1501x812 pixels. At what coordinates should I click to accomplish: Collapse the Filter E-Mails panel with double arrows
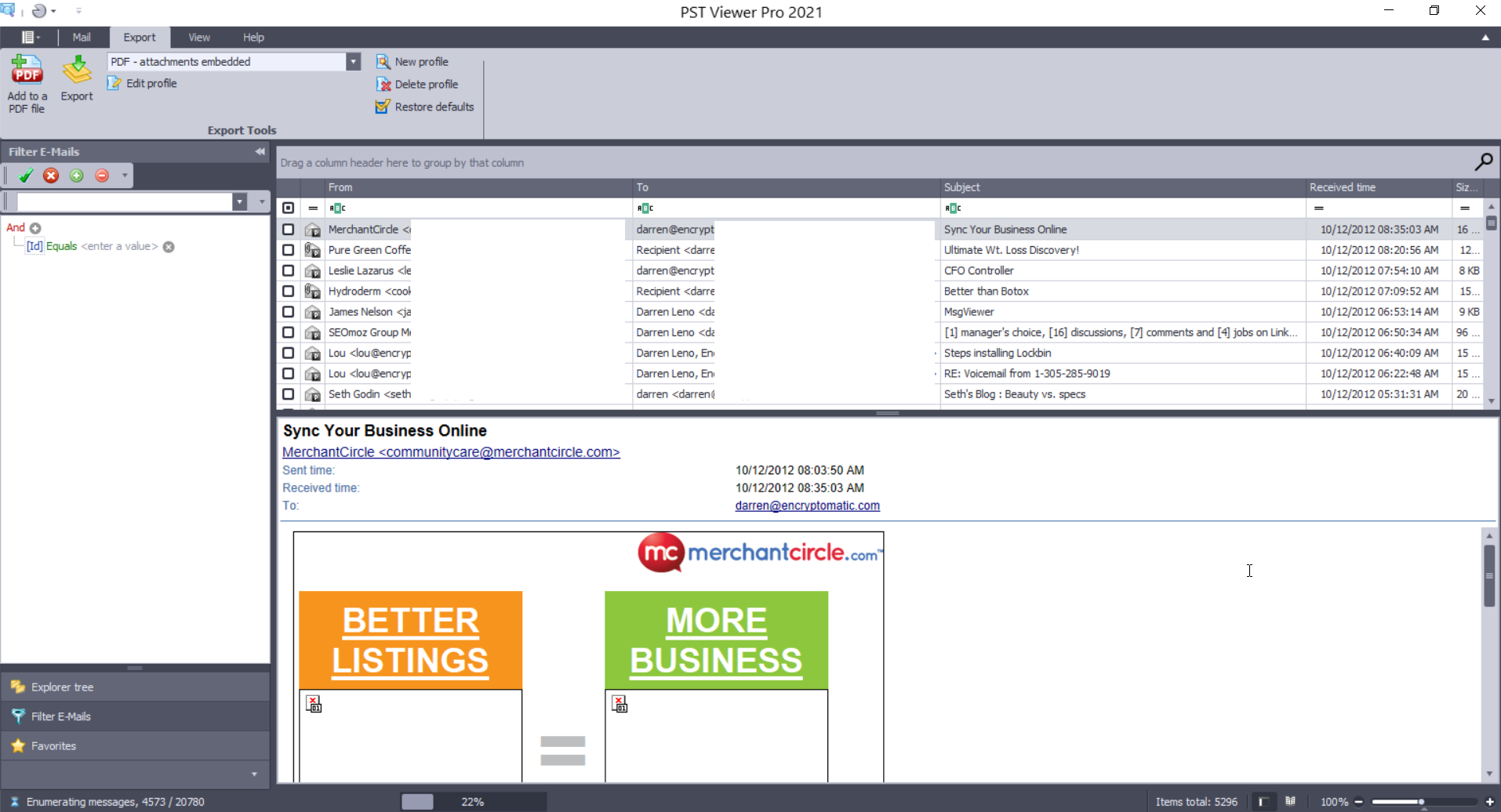[x=260, y=151]
